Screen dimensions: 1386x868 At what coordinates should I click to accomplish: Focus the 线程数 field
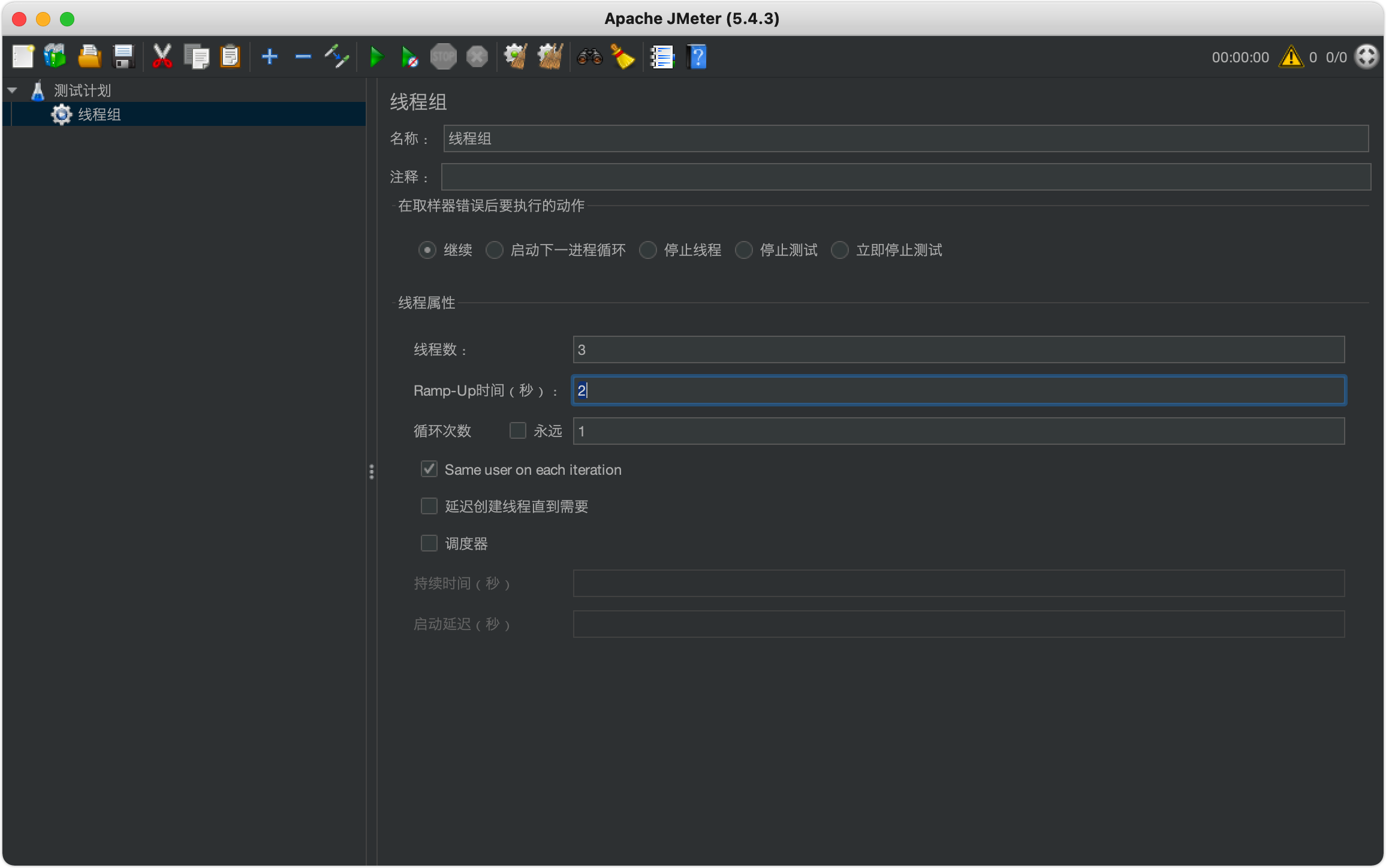coord(959,349)
